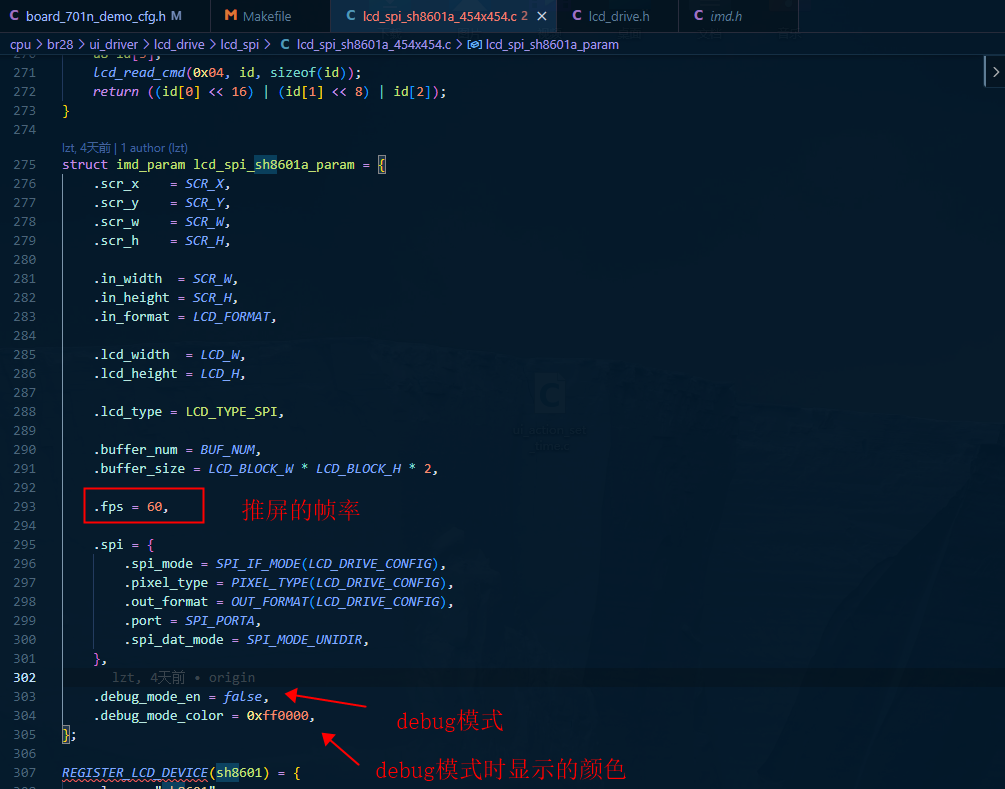Click the C file icon in the breadcrumb path
This screenshot has height=789, width=1005.
click(x=285, y=44)
